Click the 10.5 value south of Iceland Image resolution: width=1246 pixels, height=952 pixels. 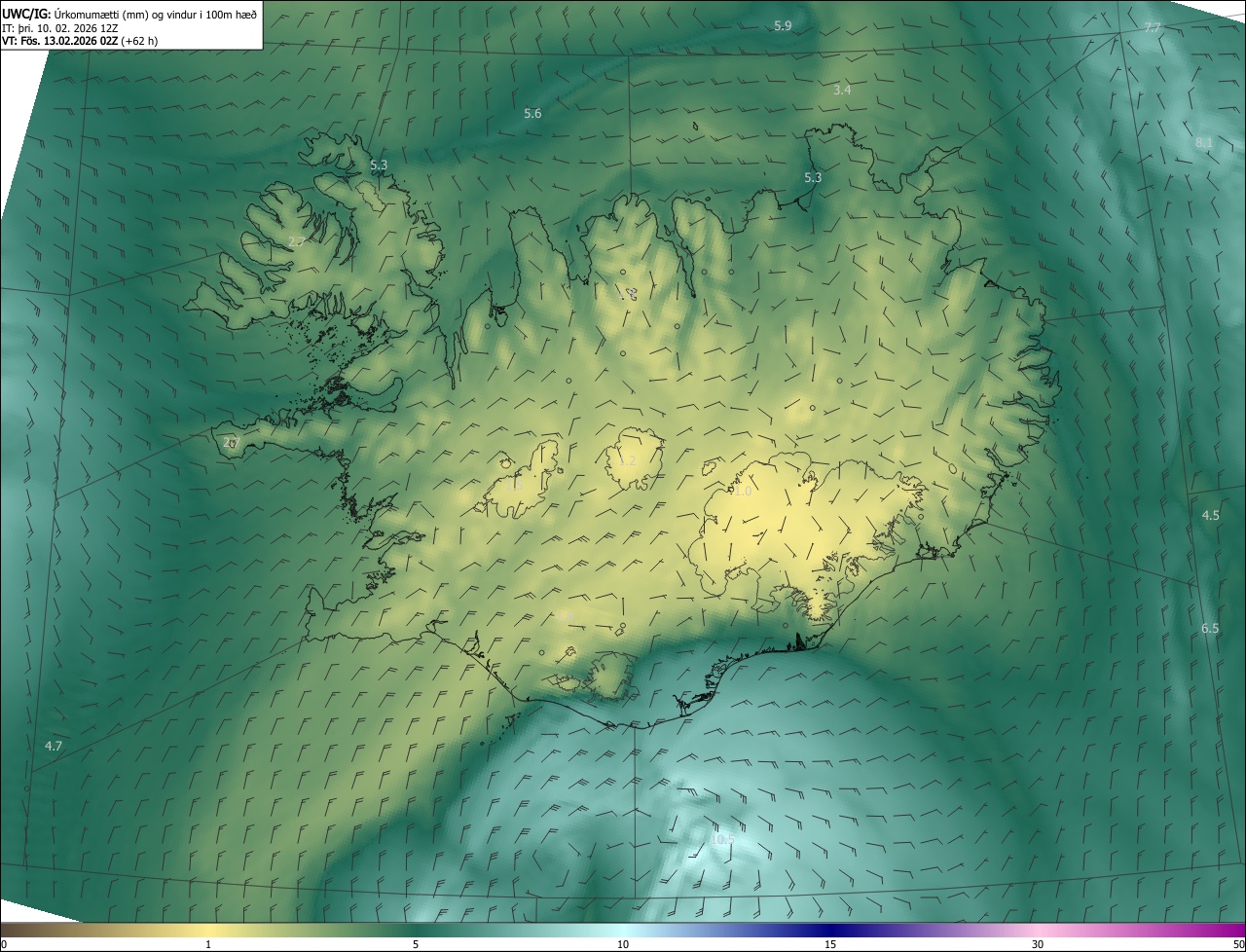point(722,839)
